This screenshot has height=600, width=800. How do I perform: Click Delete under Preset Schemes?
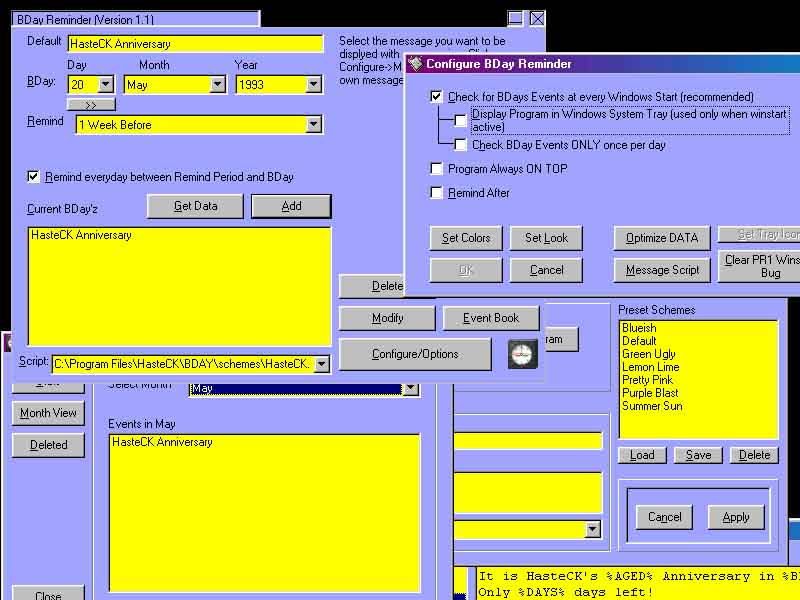tap(754, 455)
